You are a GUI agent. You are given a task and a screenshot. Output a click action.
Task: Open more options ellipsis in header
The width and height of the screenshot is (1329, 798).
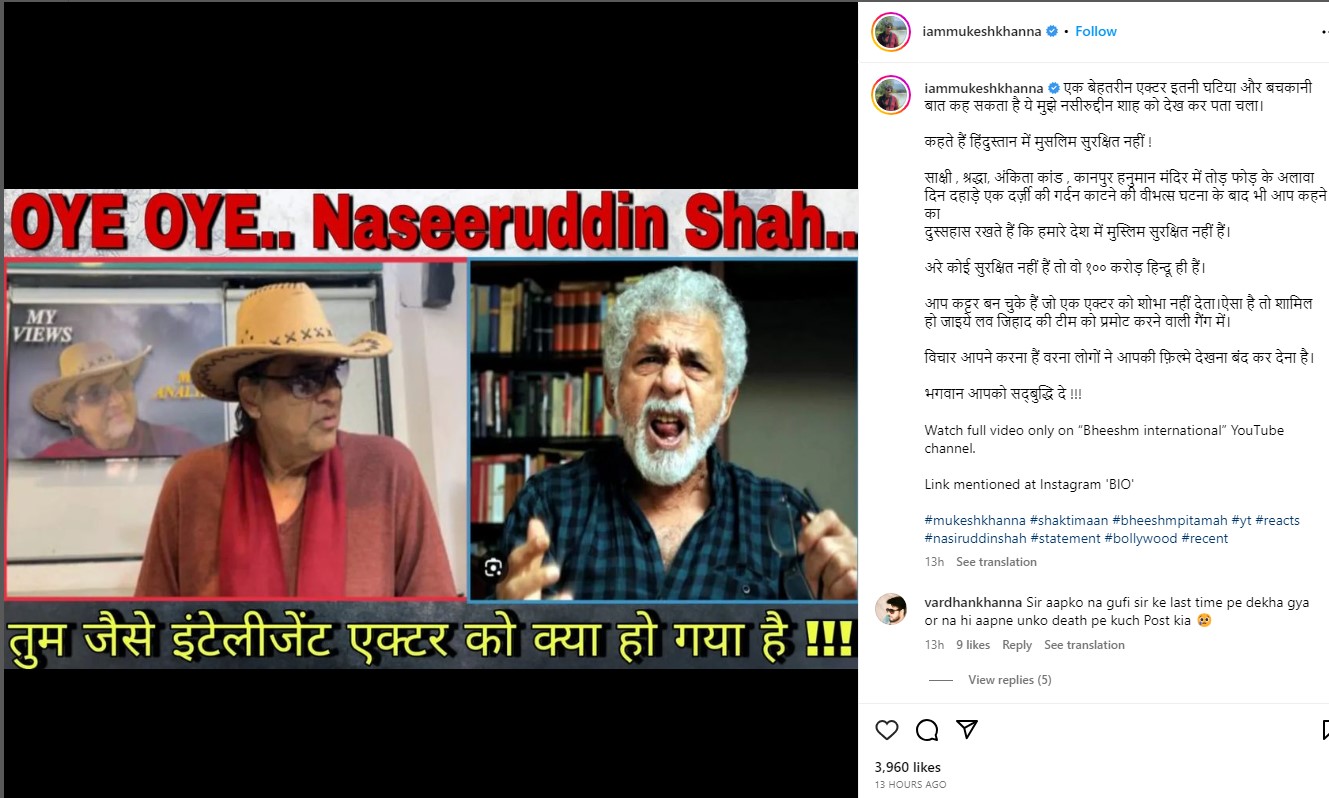pyautogui.click(x=1323, y=32)
